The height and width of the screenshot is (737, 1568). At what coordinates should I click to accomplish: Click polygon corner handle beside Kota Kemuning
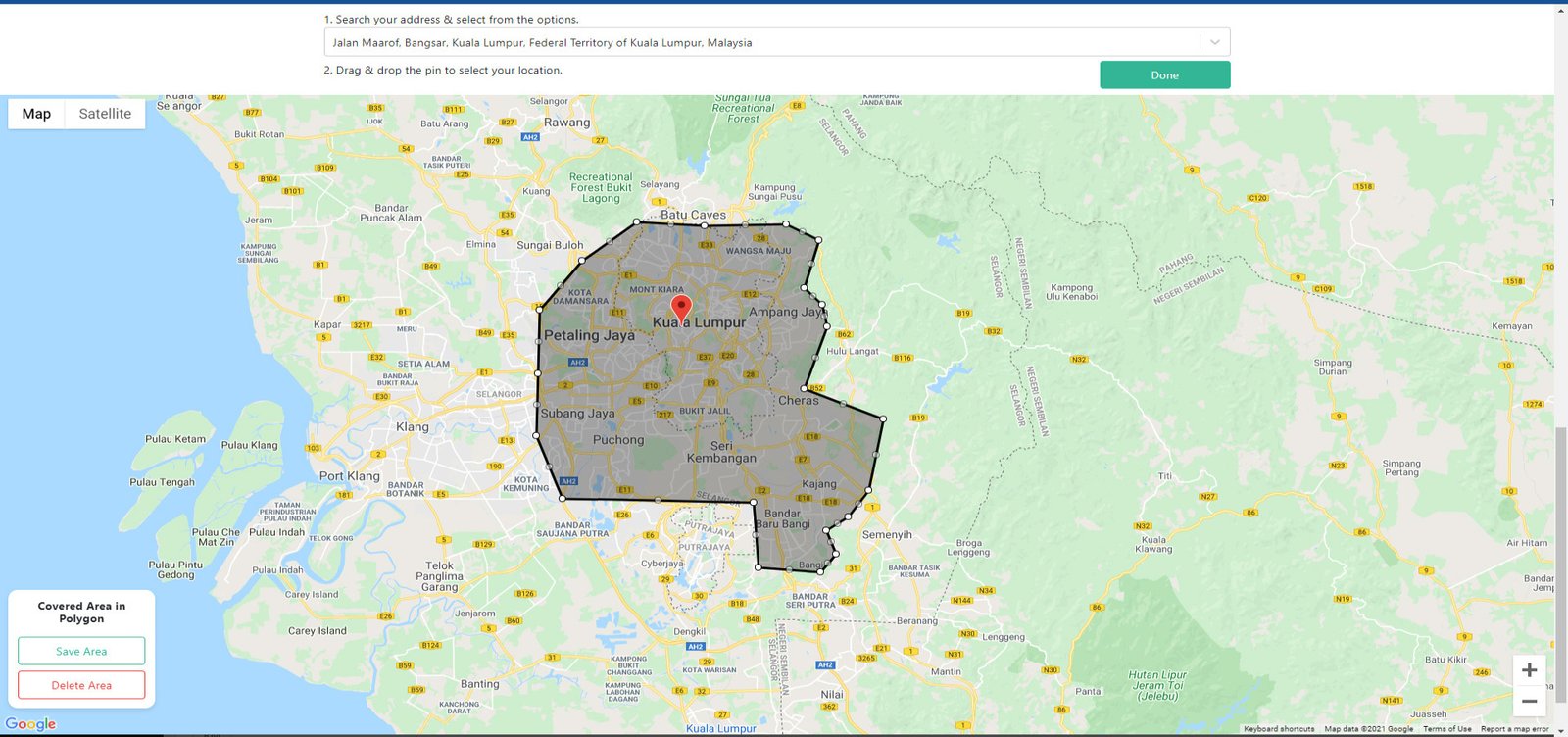point(563,498)
